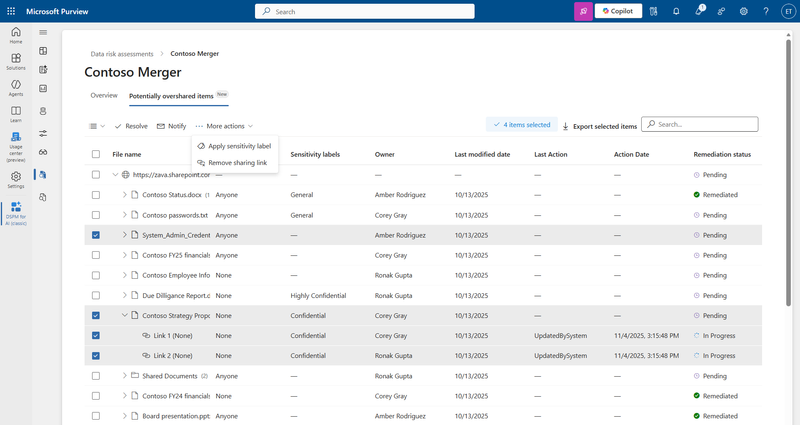Collapse the Contoso Strategy Proposal row

tap(125, 316)
